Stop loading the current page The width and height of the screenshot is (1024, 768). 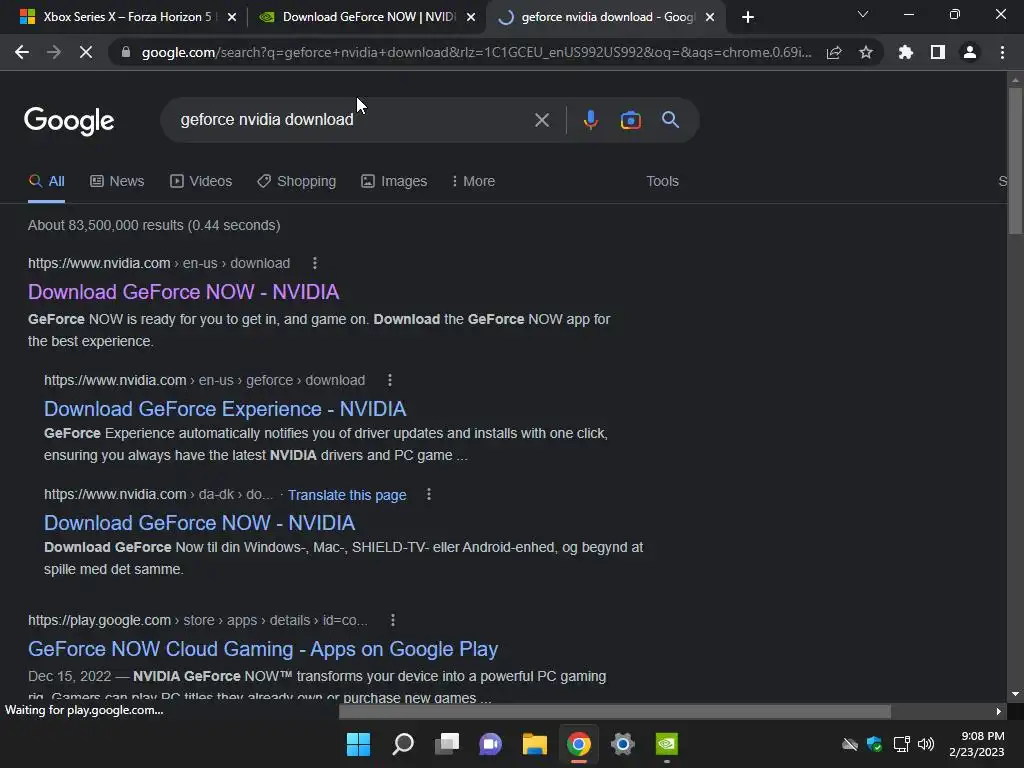click(x=86, y=52)
